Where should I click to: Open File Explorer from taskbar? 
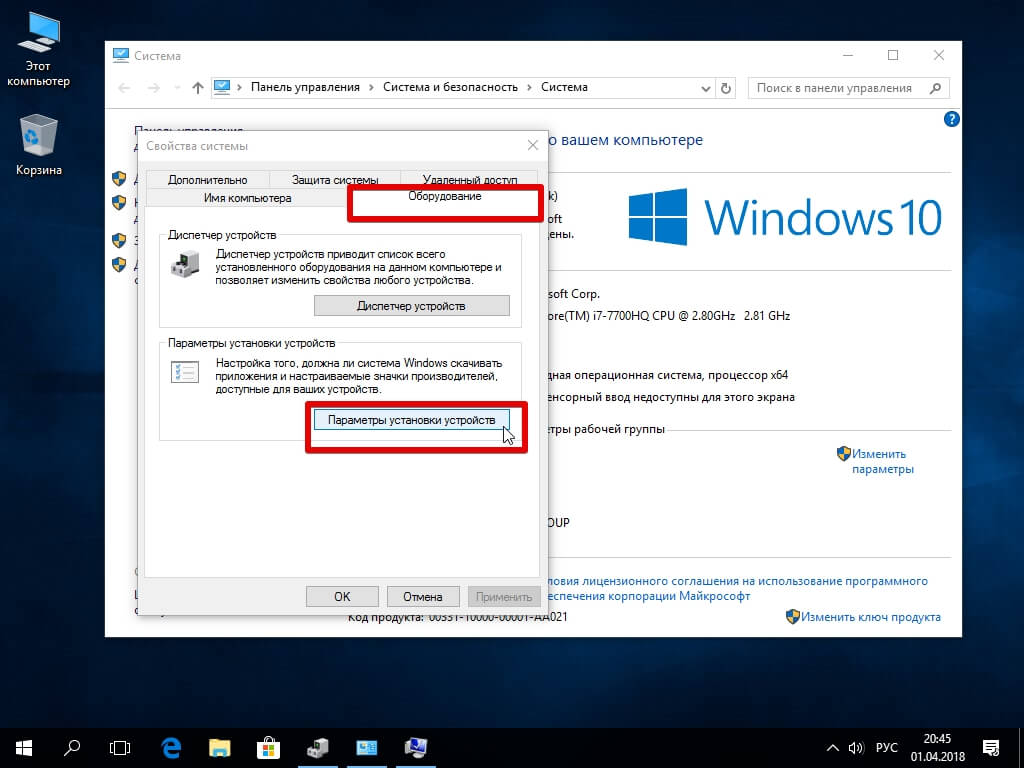(x=219, y=748)
